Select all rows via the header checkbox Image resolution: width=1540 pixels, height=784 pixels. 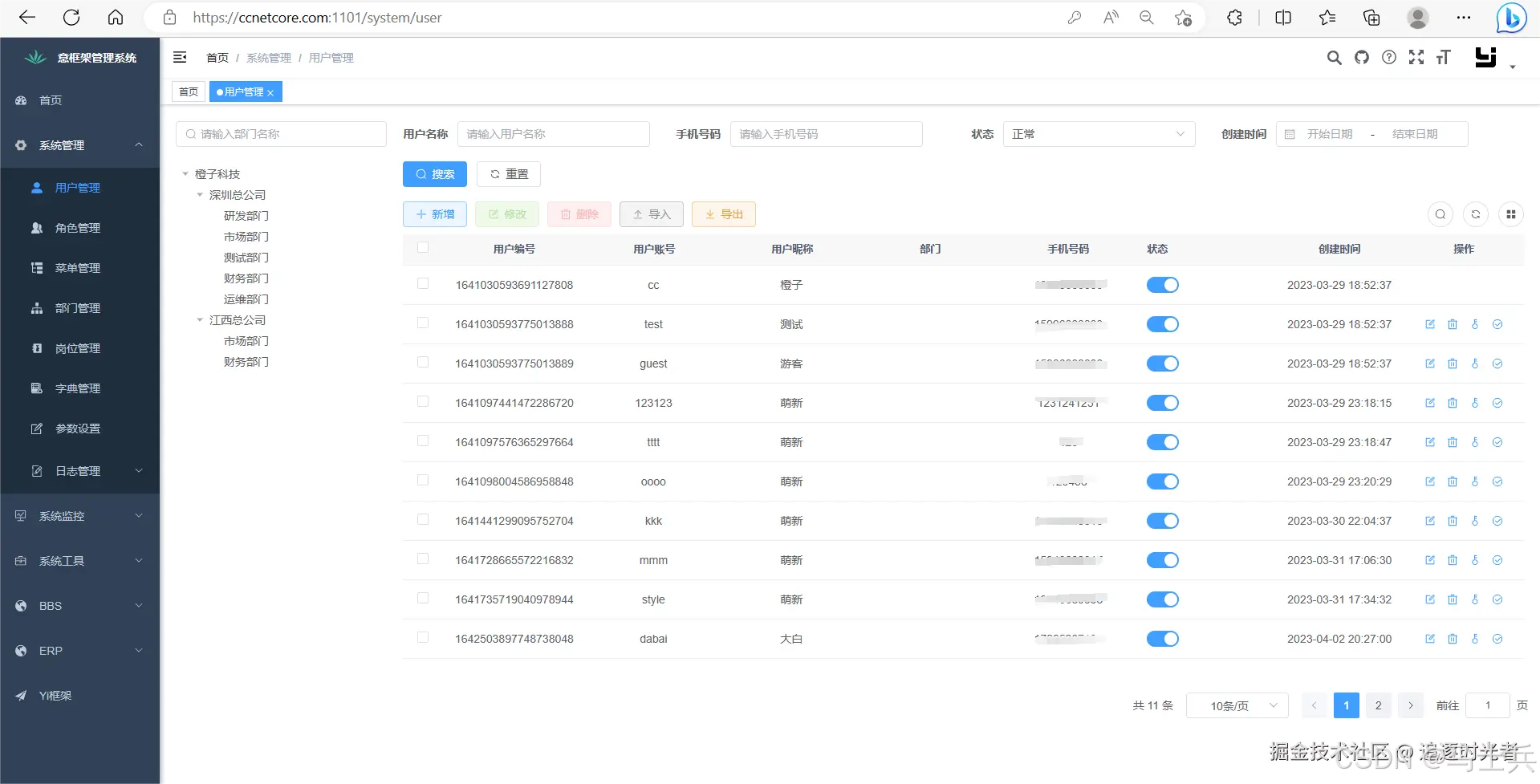point(423,248)
